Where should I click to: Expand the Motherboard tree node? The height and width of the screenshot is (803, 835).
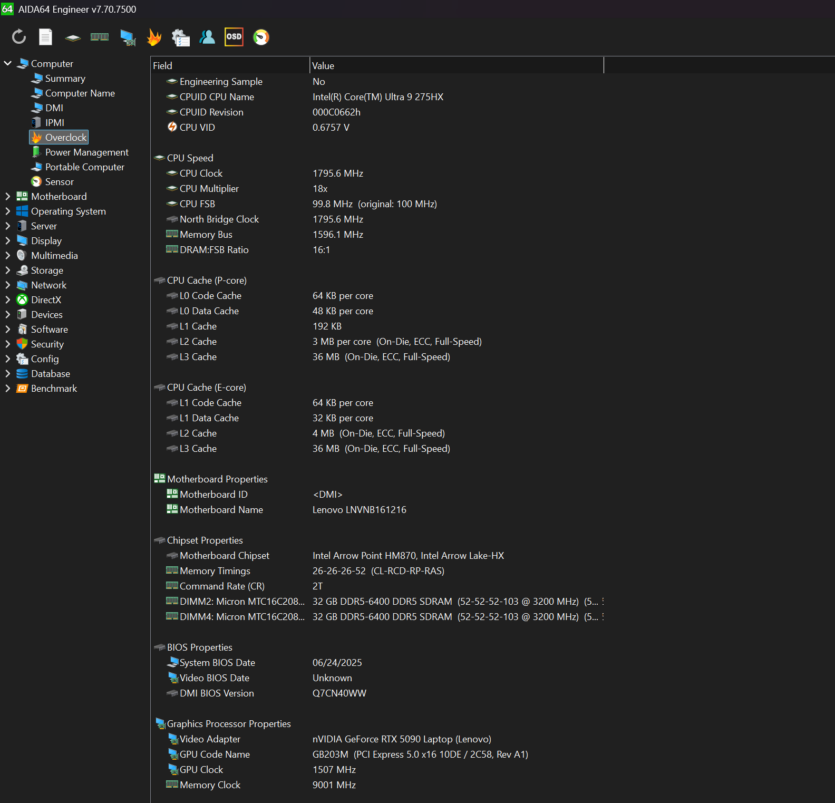pyautogui.click(x=7, y=196)
